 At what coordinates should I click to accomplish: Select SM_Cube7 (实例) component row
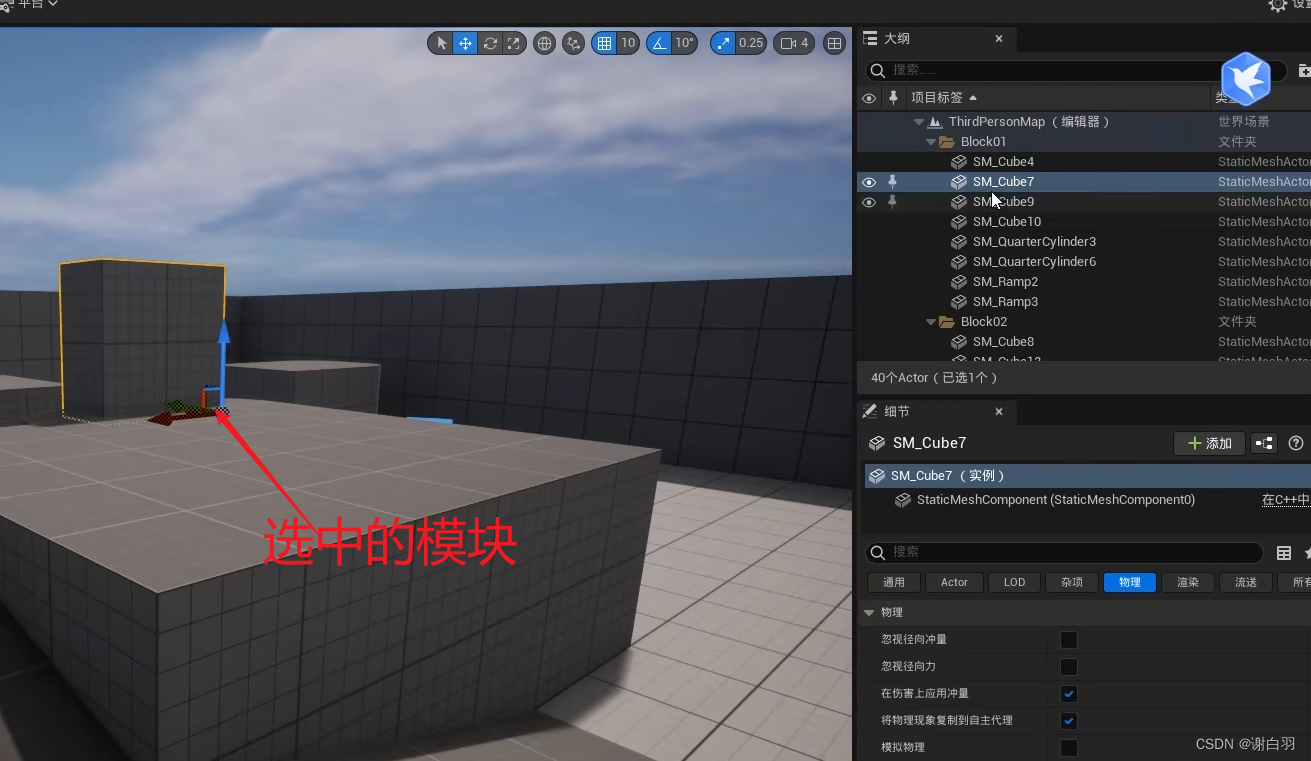[x=1087, y=475]
